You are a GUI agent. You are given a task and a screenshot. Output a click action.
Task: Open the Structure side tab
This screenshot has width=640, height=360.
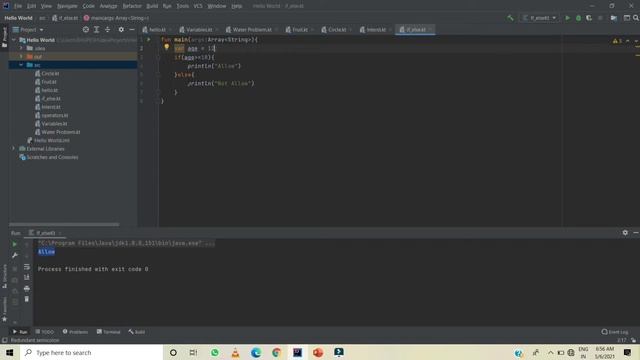point(4,276)
